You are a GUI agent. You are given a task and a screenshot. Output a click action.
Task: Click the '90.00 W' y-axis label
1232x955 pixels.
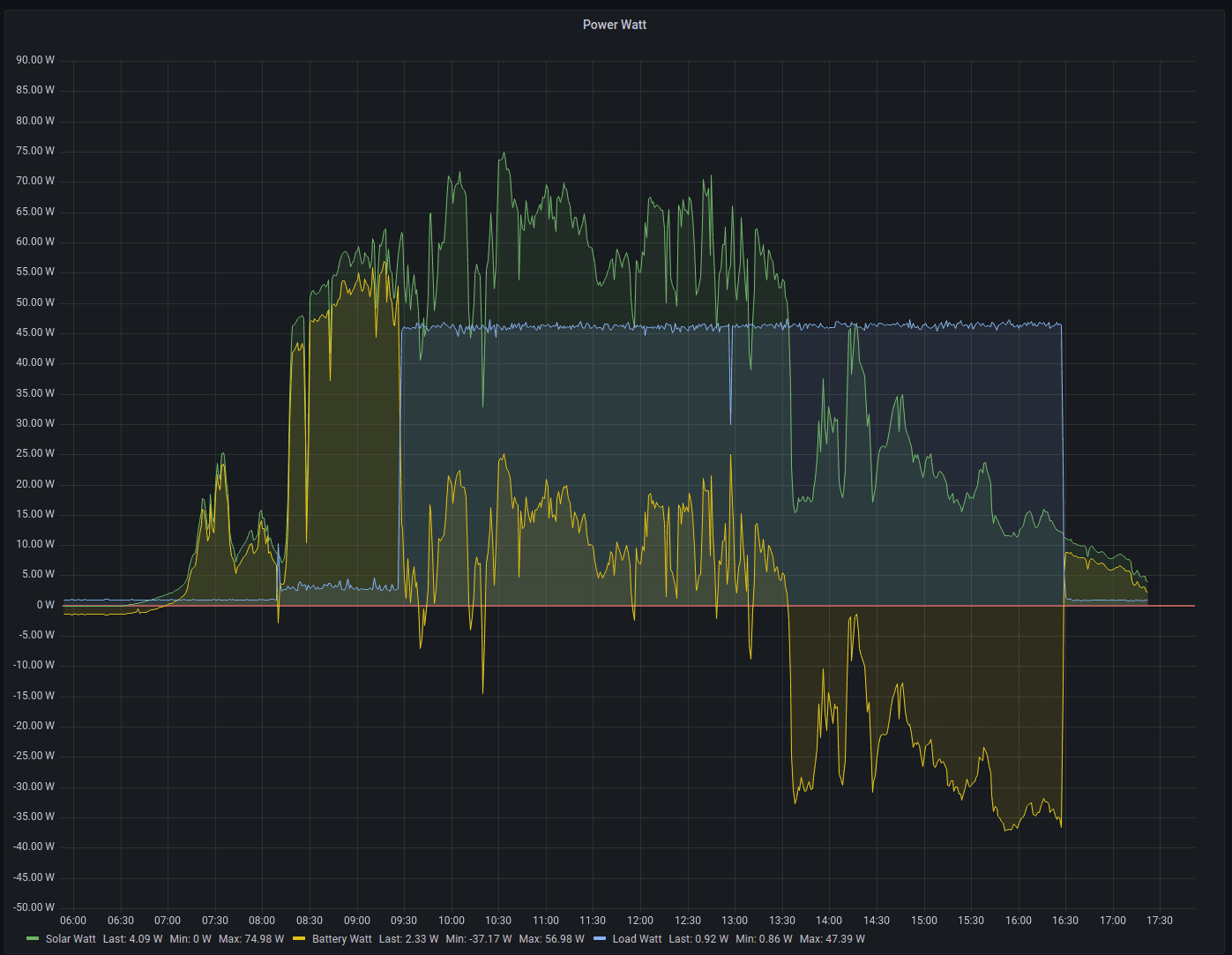point(35,60)
